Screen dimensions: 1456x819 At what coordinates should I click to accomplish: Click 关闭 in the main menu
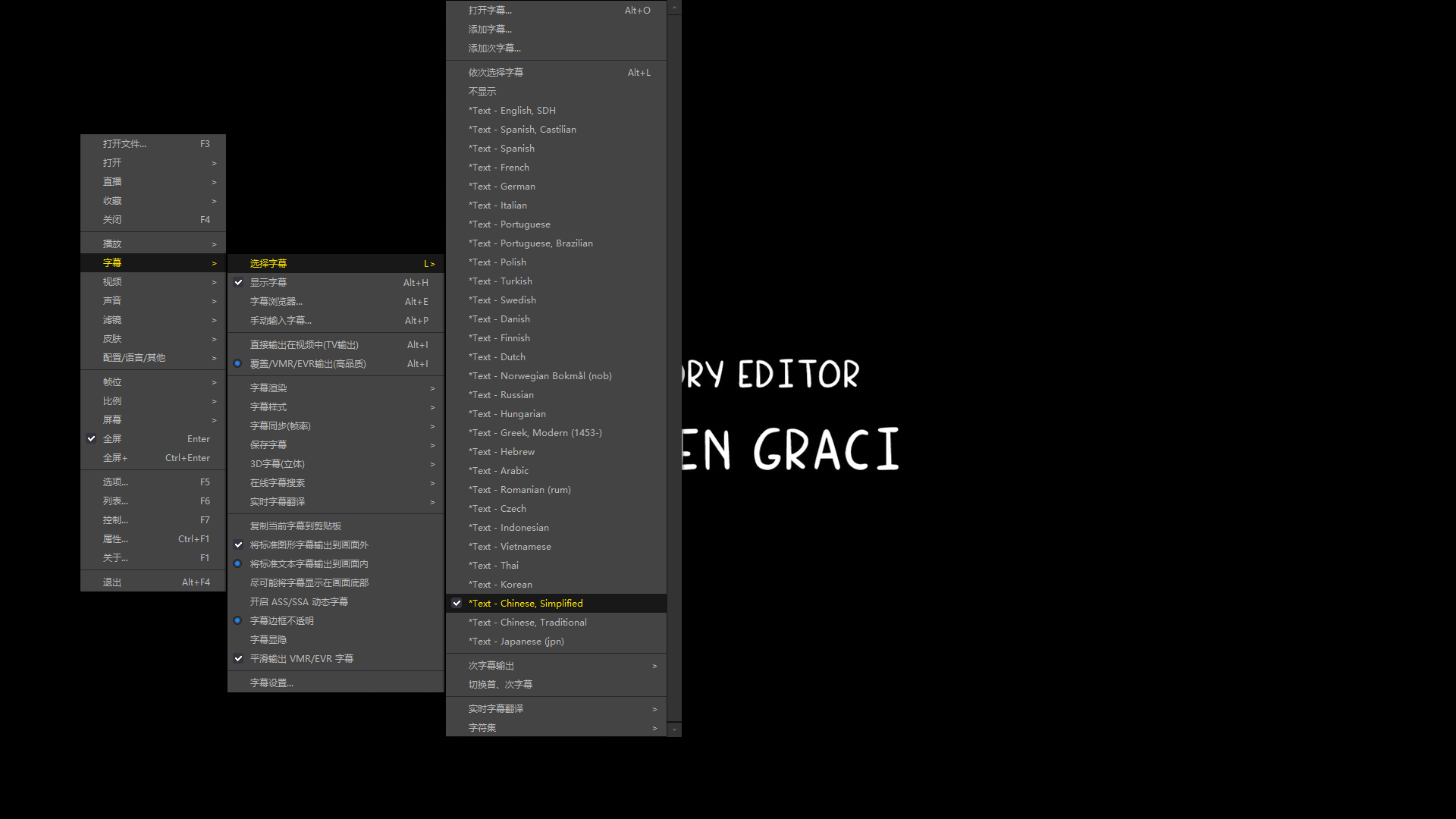[153, 220]
